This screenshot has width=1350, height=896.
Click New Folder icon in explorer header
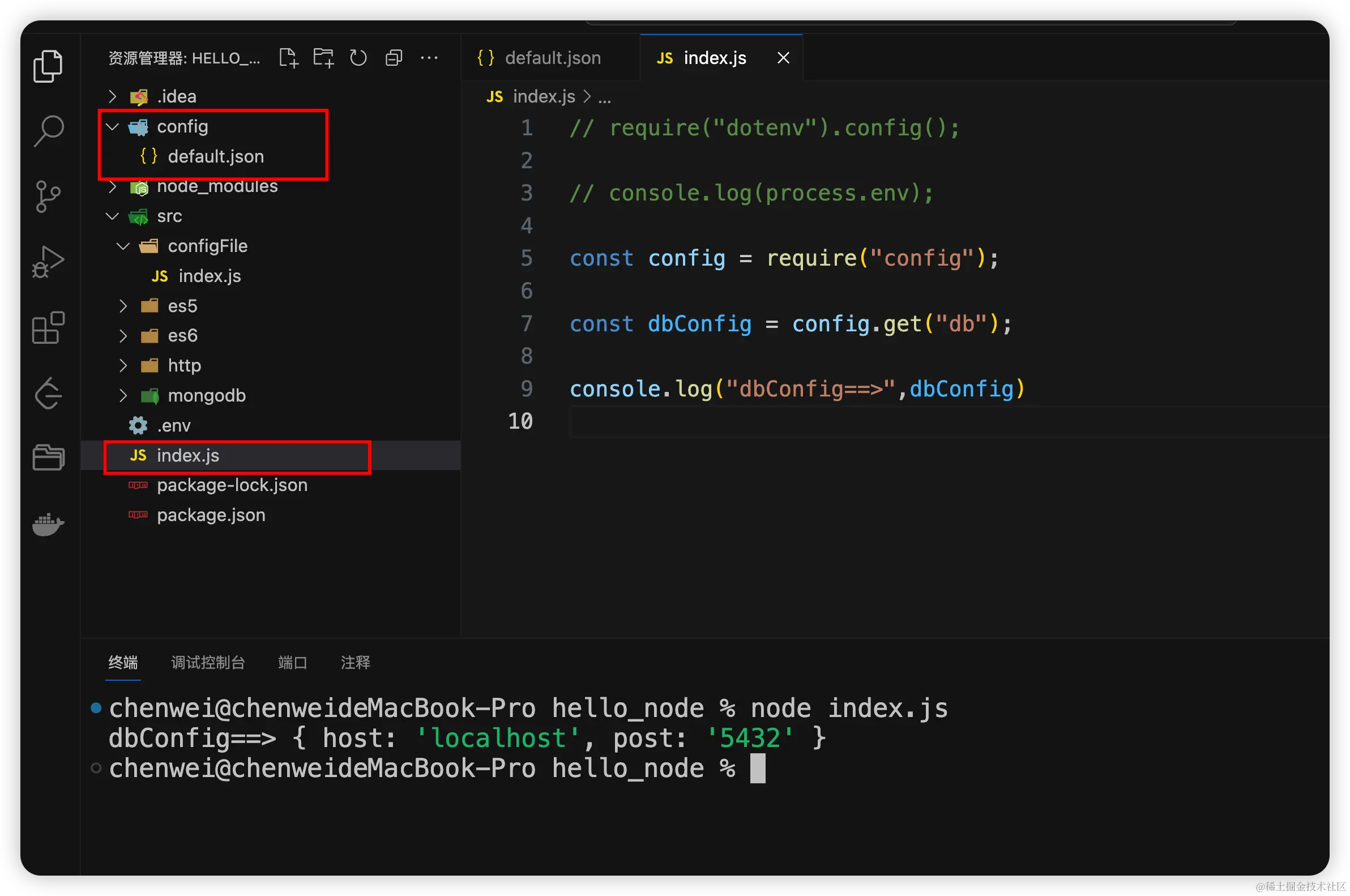[323, 58]
